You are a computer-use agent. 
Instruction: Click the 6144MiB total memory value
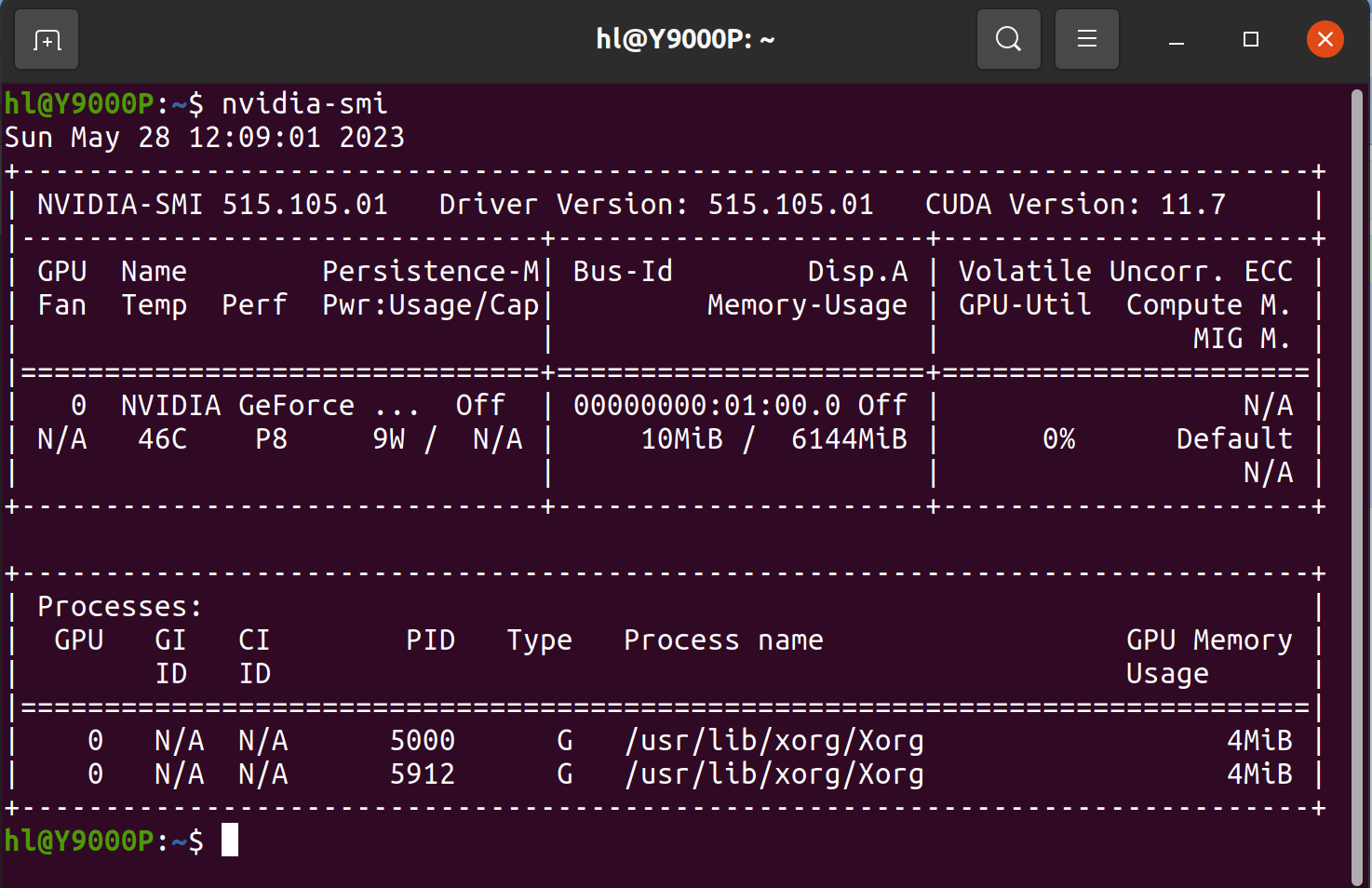click(849, 438)
